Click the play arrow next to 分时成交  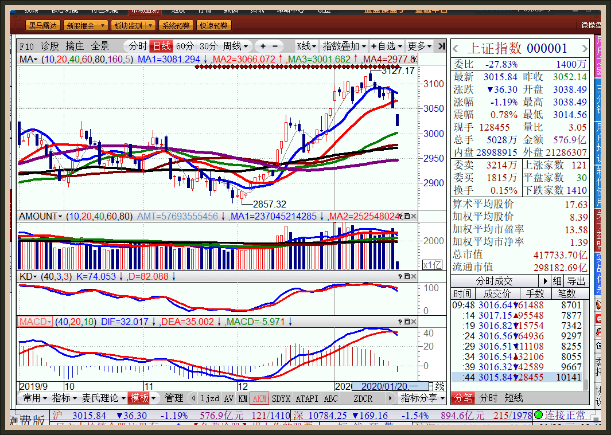tap(545, 281)
